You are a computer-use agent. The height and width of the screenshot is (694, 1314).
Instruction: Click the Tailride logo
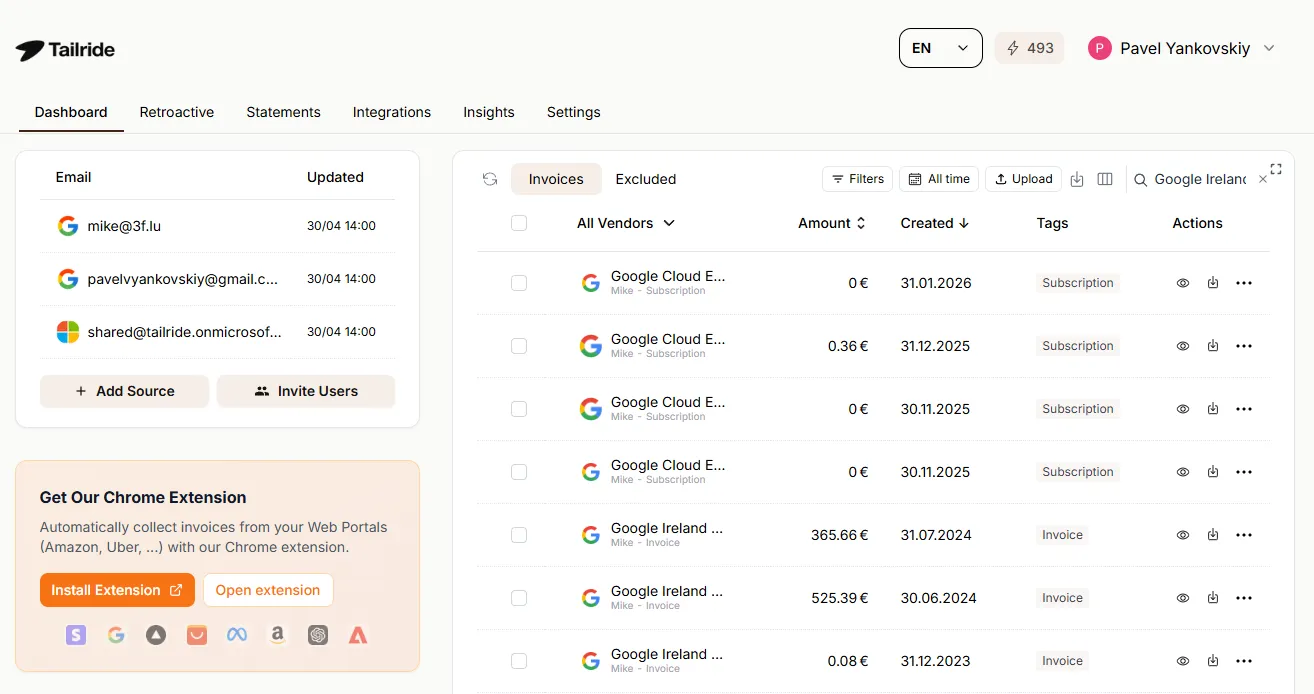tap(65, 49)
